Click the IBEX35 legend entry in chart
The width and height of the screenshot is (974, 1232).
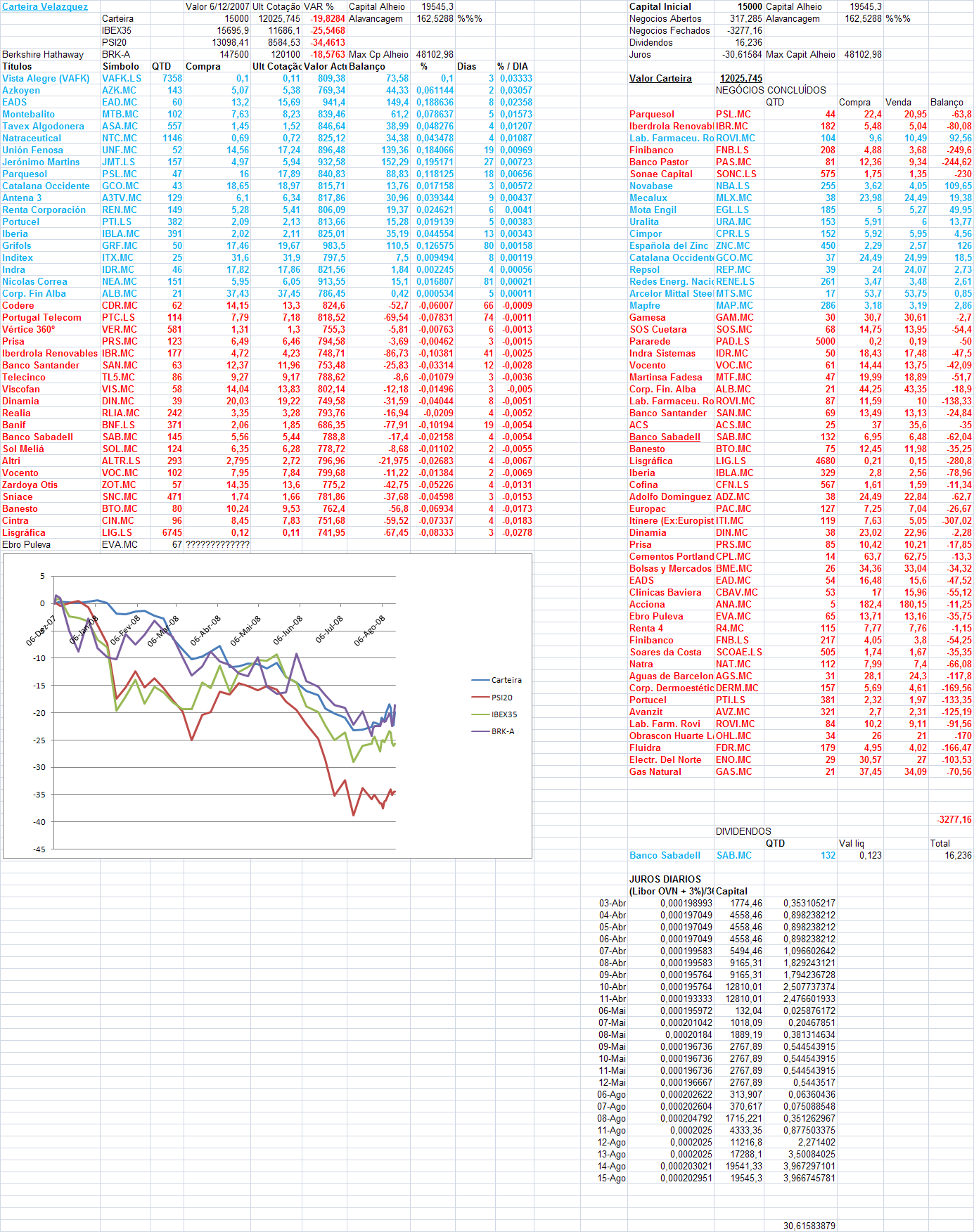[x=494, y=715]
